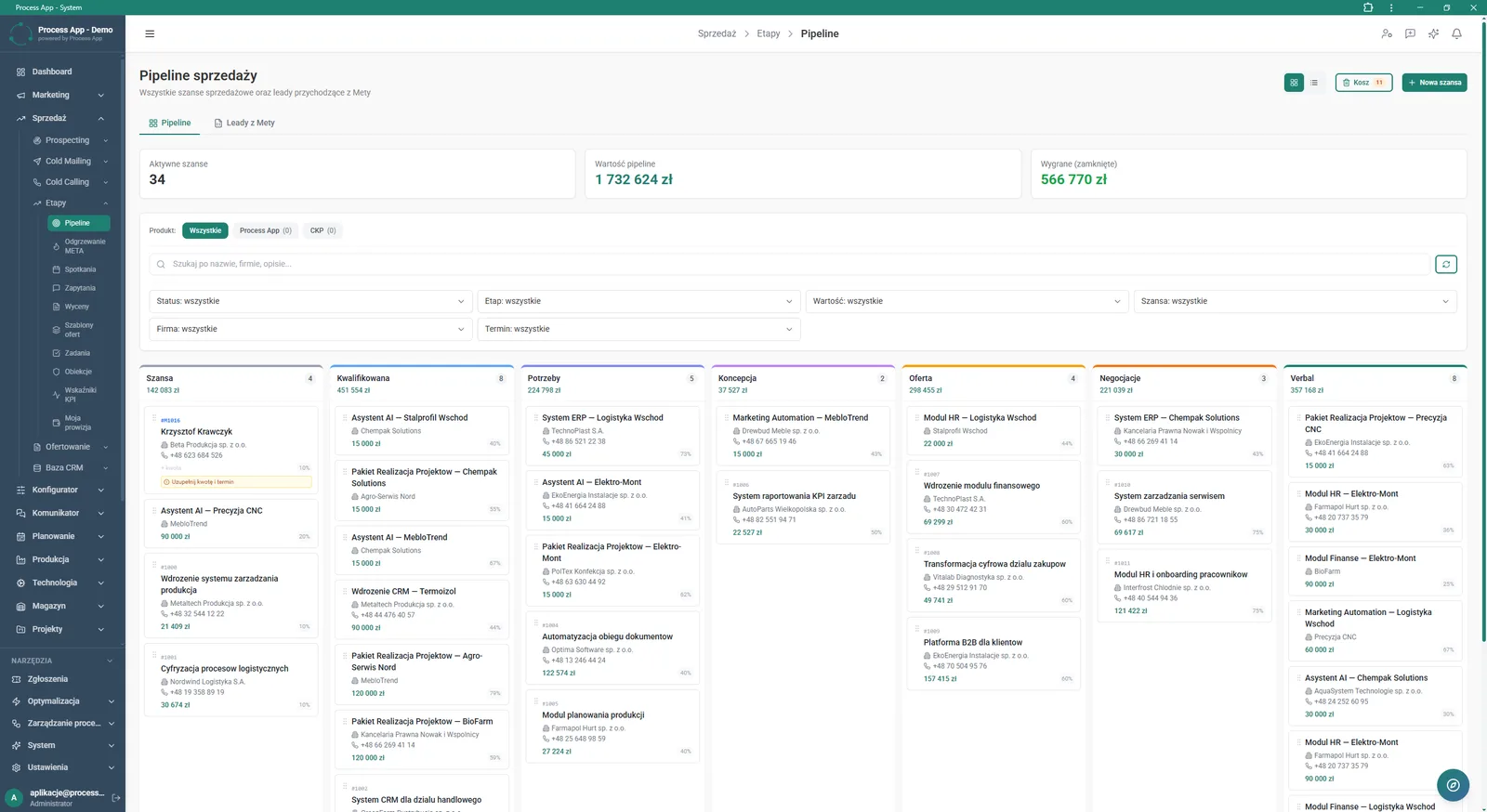Click the search by name input field
The height and width of the screenshot is (812, 1487).
pos(789,264)
